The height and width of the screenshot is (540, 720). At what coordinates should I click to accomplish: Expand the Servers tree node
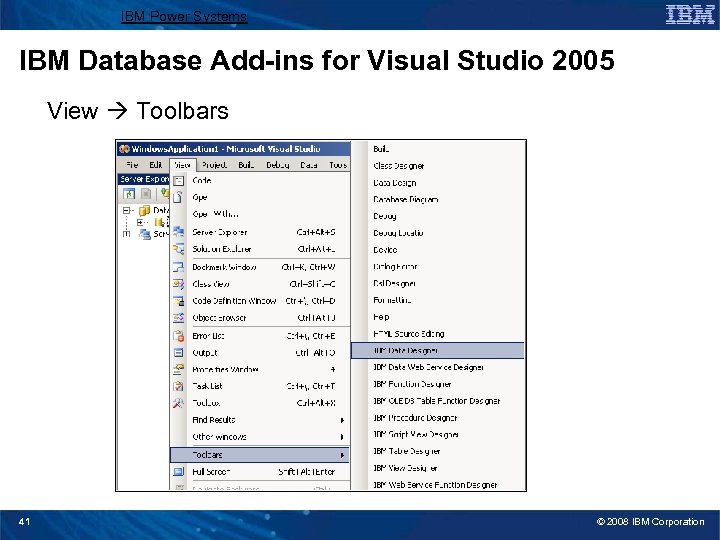[x=126, y=234]
